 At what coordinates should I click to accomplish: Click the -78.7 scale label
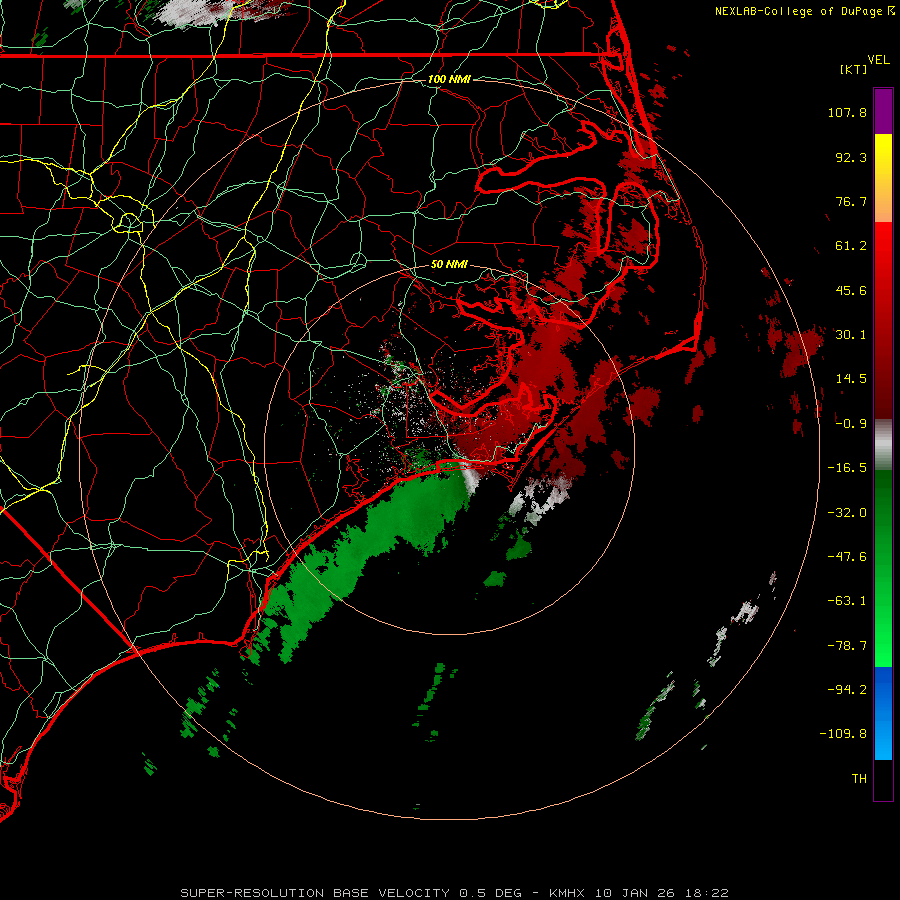(847, 646)
